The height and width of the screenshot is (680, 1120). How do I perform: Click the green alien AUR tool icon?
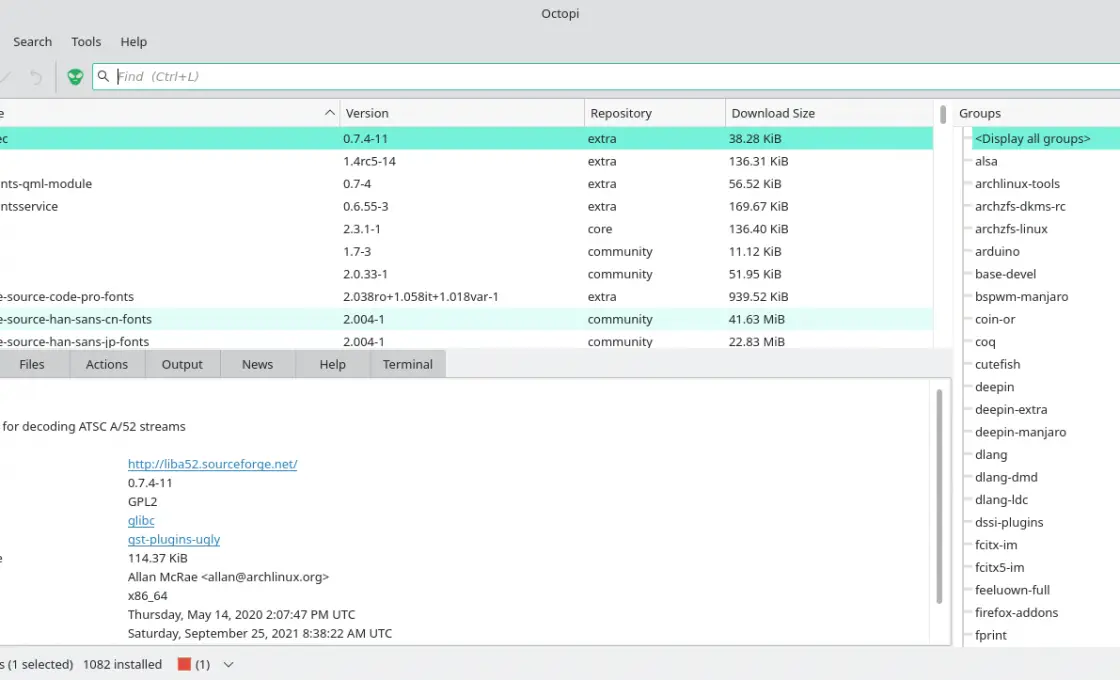(75, 76)
